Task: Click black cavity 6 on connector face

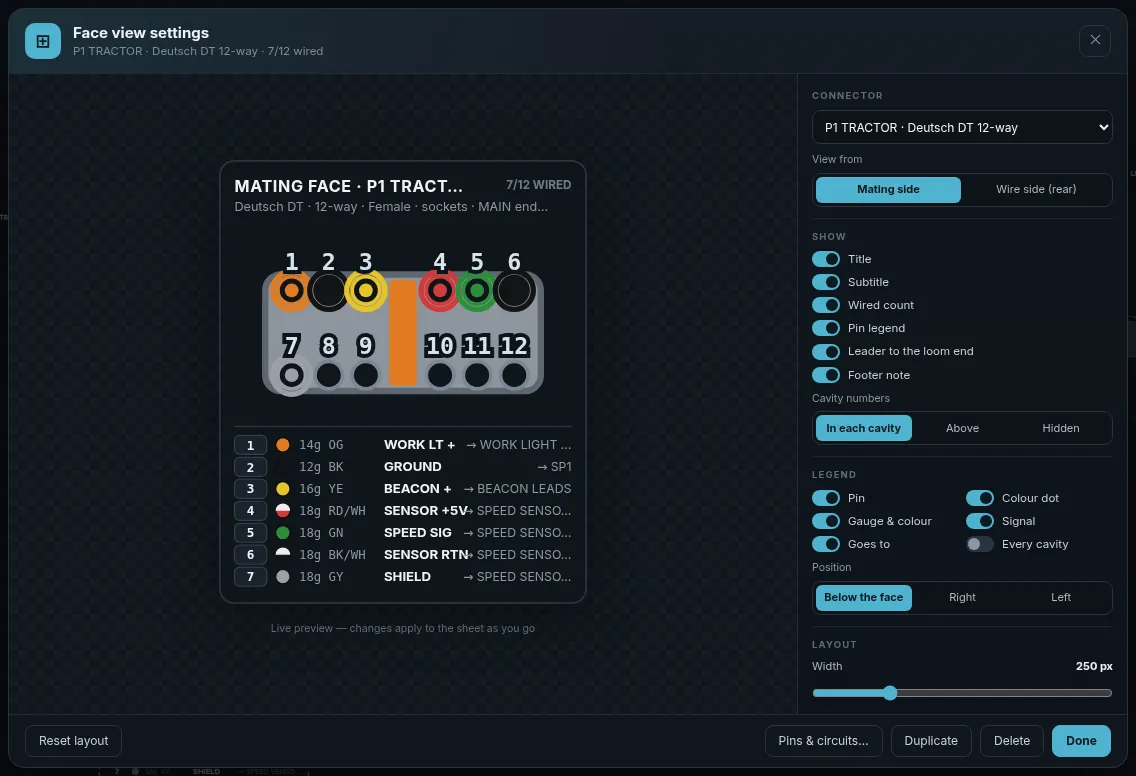Action: [514, 291]
